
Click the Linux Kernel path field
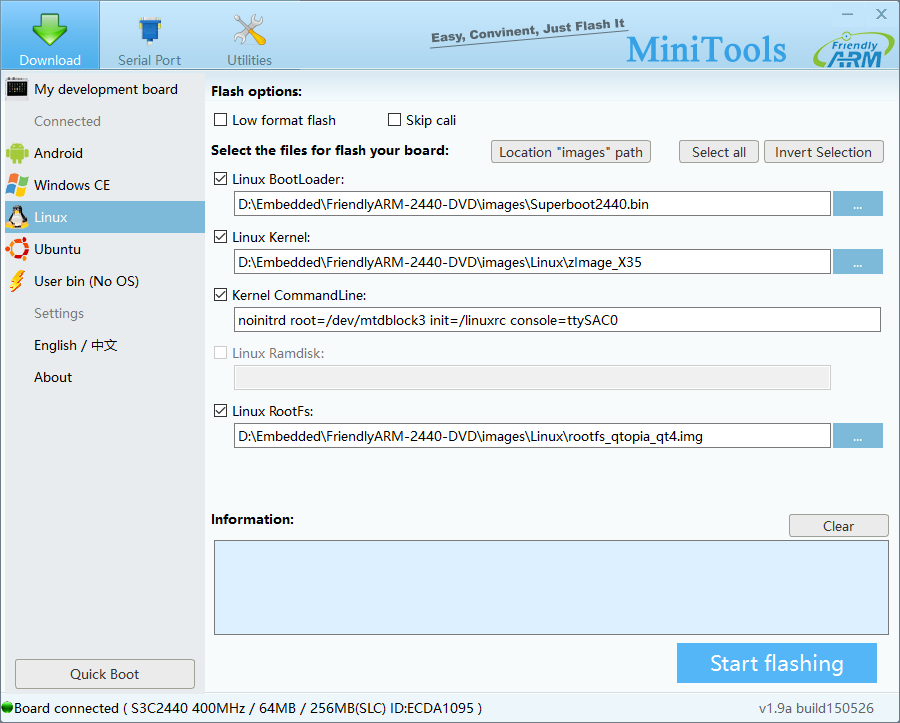coord(532,262)
